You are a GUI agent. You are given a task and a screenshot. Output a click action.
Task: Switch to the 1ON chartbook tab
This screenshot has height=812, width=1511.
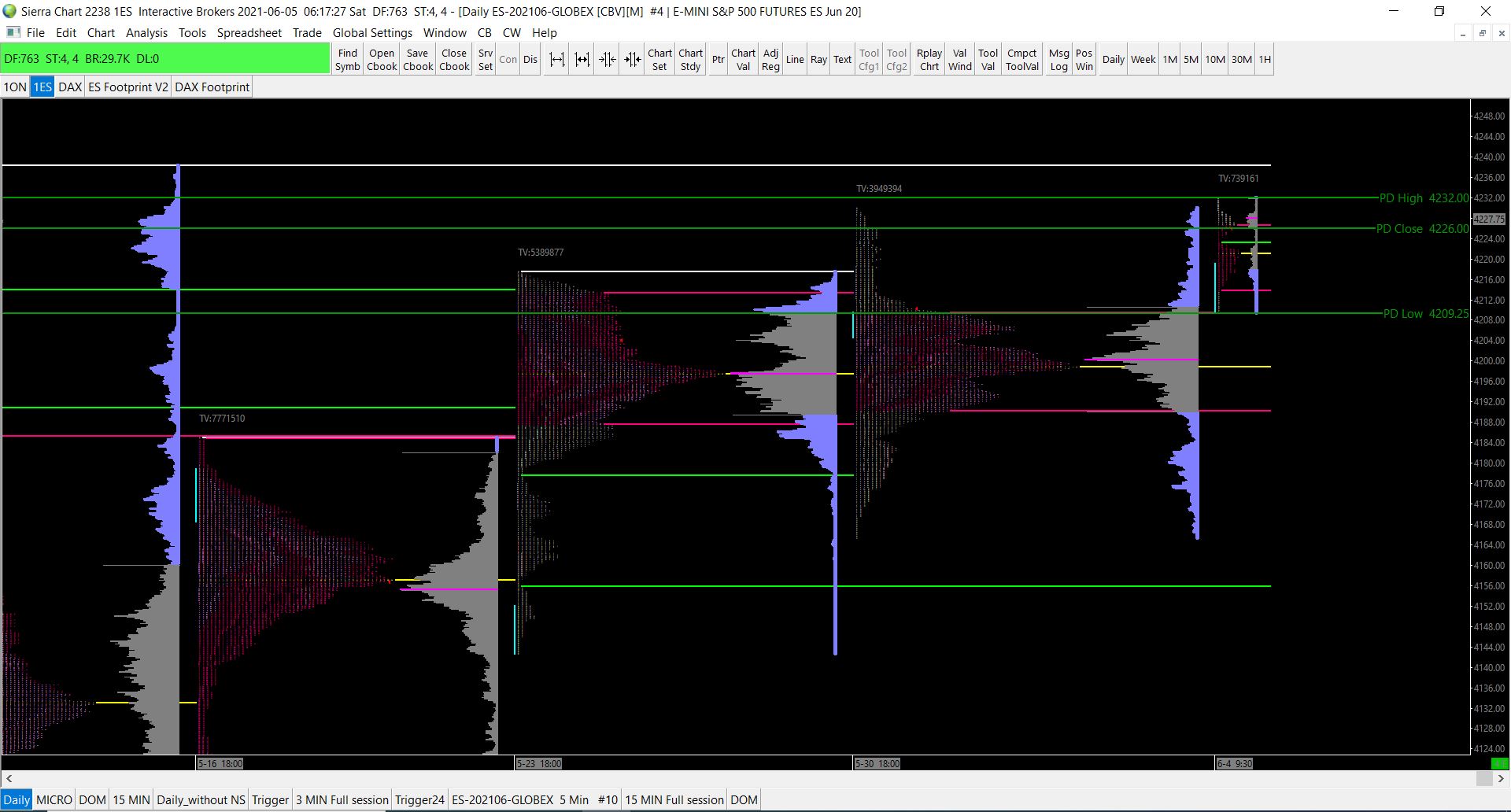coord(15,87)
